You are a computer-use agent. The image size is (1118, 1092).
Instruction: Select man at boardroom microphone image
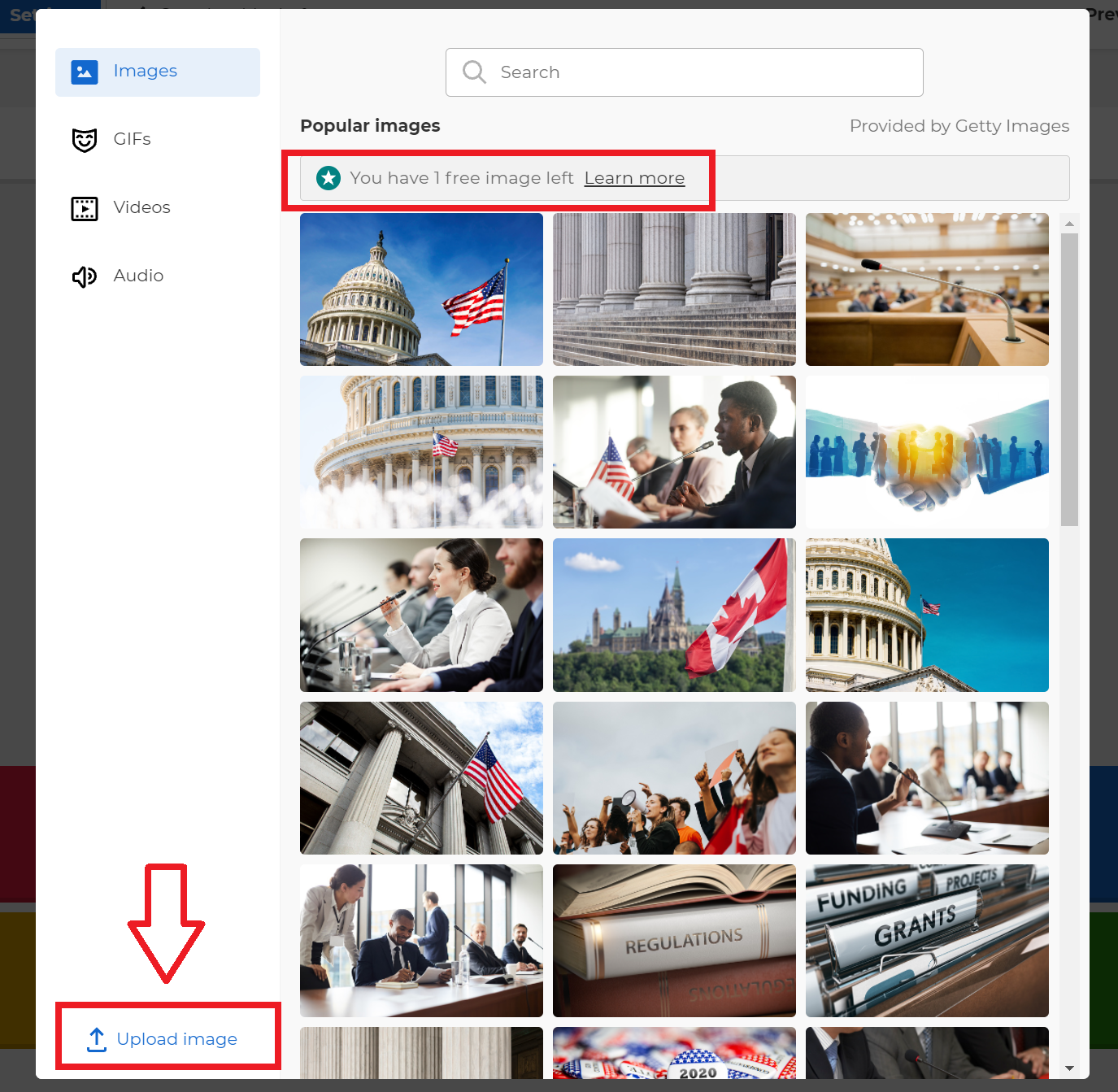[927, 778]
